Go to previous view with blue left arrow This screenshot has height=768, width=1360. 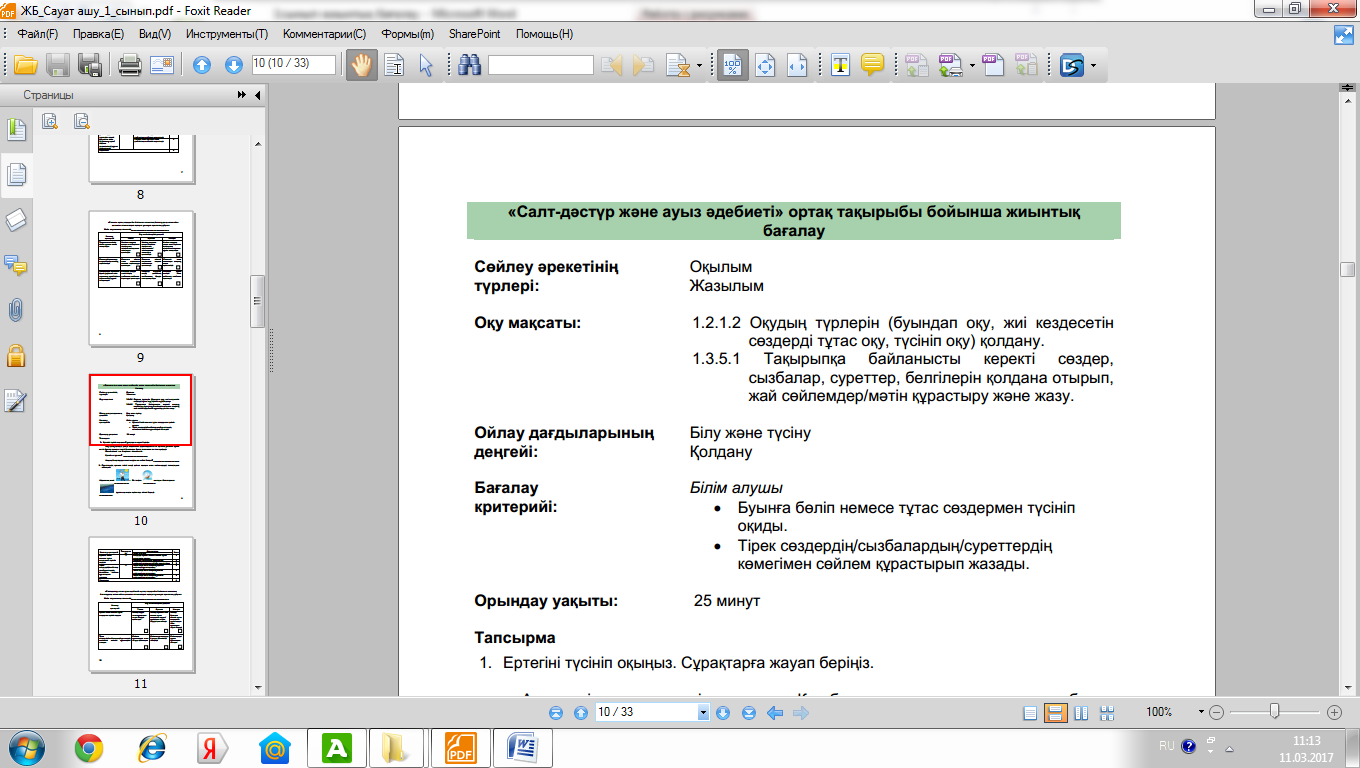pyautogui.click(x=774, y=713)
